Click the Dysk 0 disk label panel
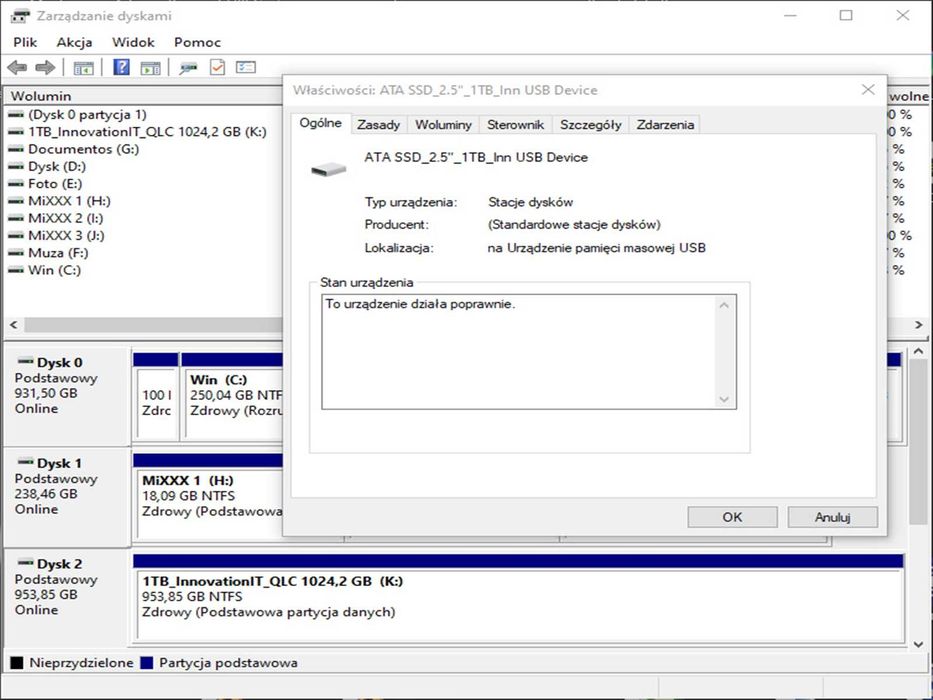This screenshot has width=933, height=700. 67,396
